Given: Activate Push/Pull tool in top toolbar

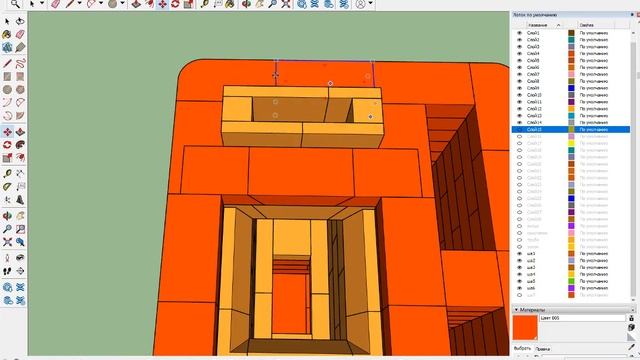Looking at the screenshot, I should click(x=136, y=4).
